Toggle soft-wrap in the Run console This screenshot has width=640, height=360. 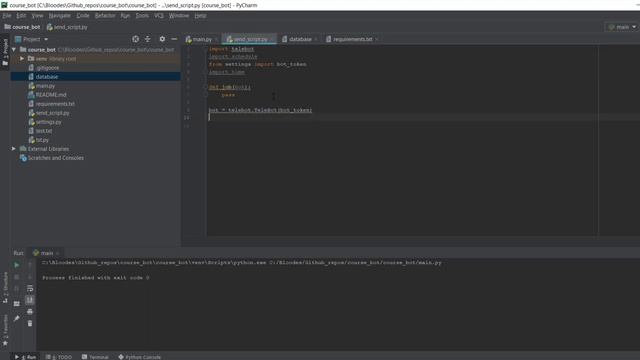click(x=30, y=289)
